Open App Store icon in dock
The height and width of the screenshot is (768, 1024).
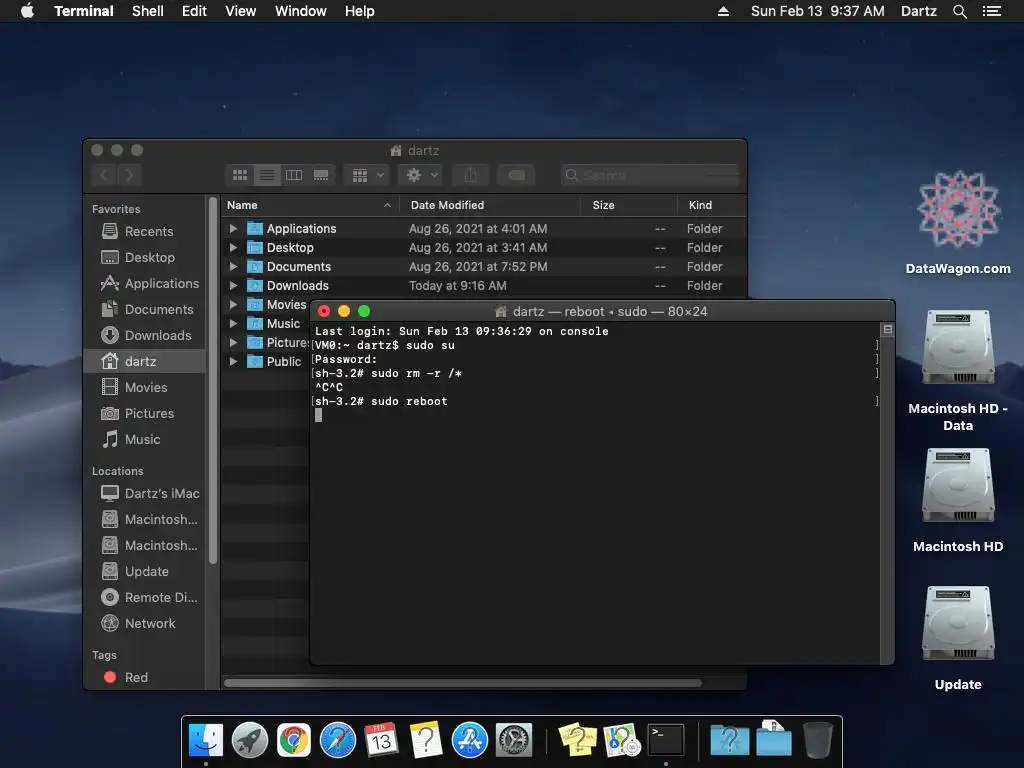[470, 740]
